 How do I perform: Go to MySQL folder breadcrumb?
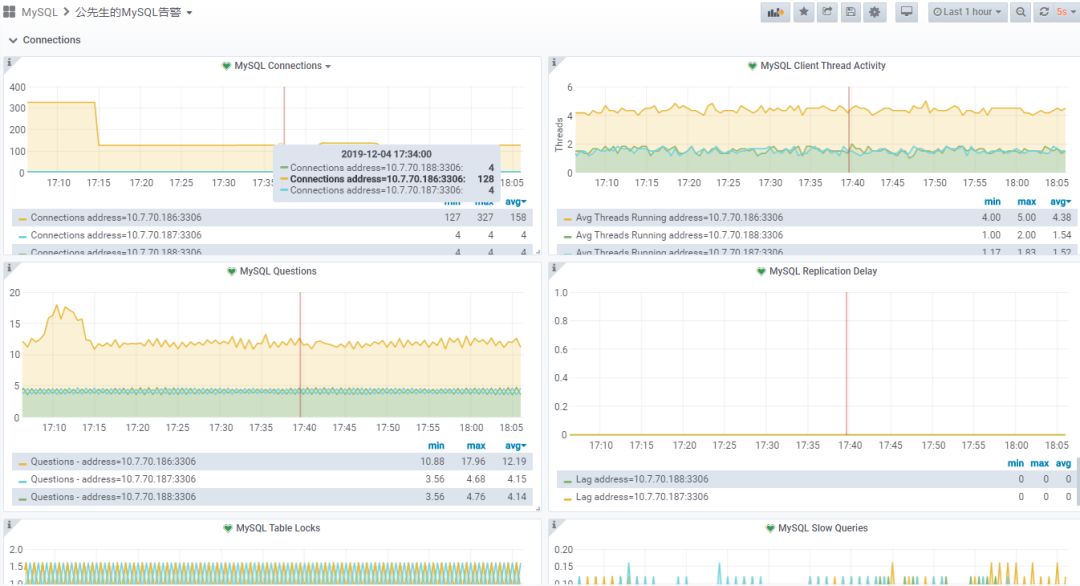[x=39, y=12]
